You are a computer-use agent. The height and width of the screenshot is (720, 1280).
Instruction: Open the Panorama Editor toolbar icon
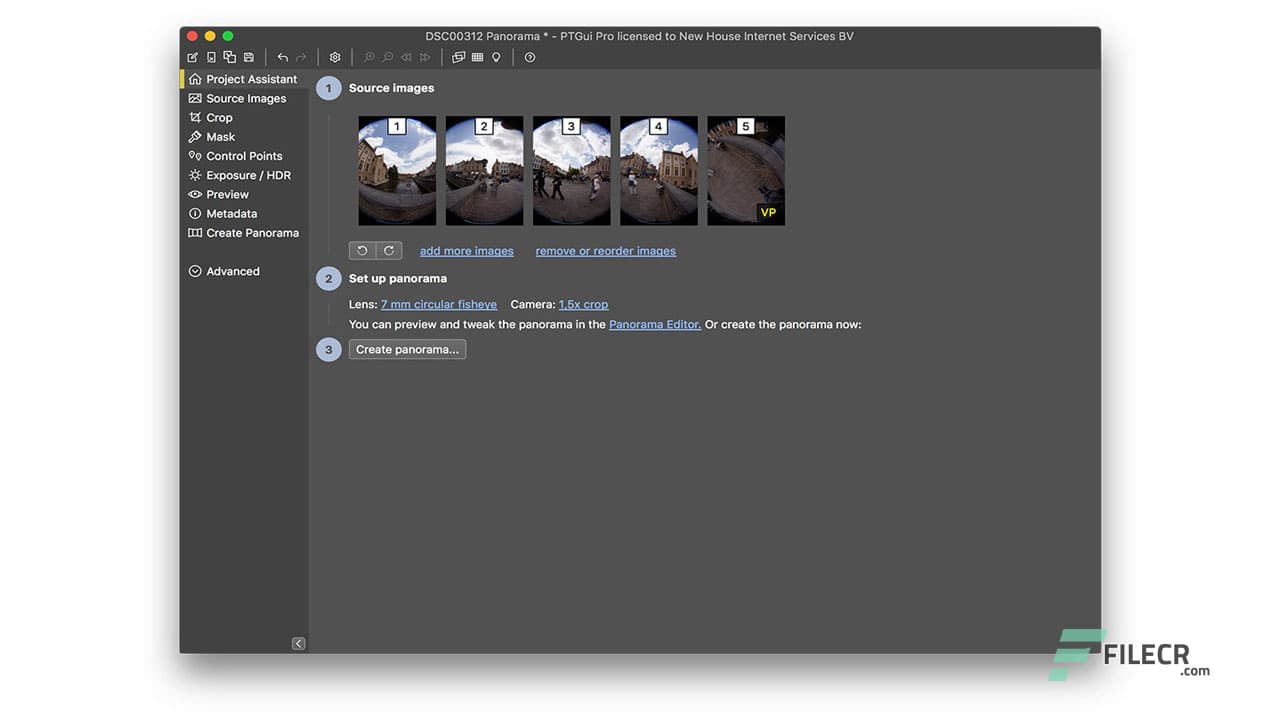(458, 57)
